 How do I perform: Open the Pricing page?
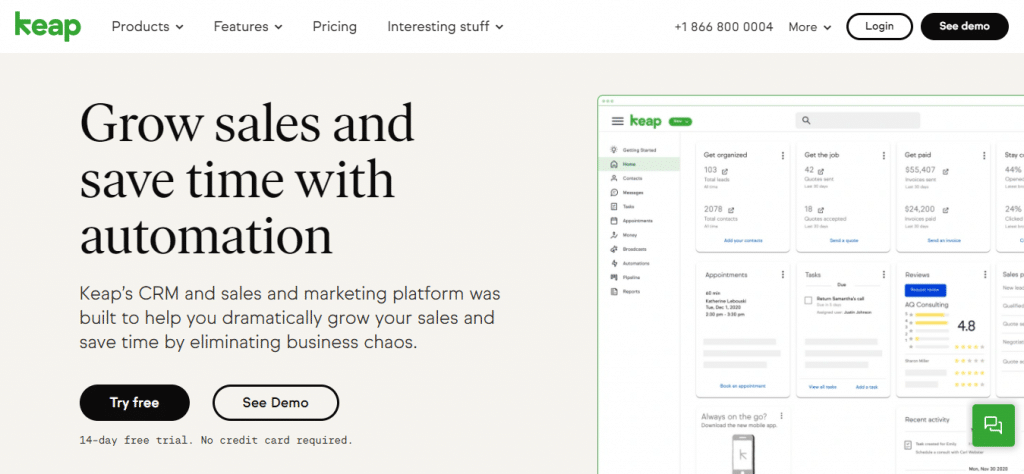(x=334, y=27)
